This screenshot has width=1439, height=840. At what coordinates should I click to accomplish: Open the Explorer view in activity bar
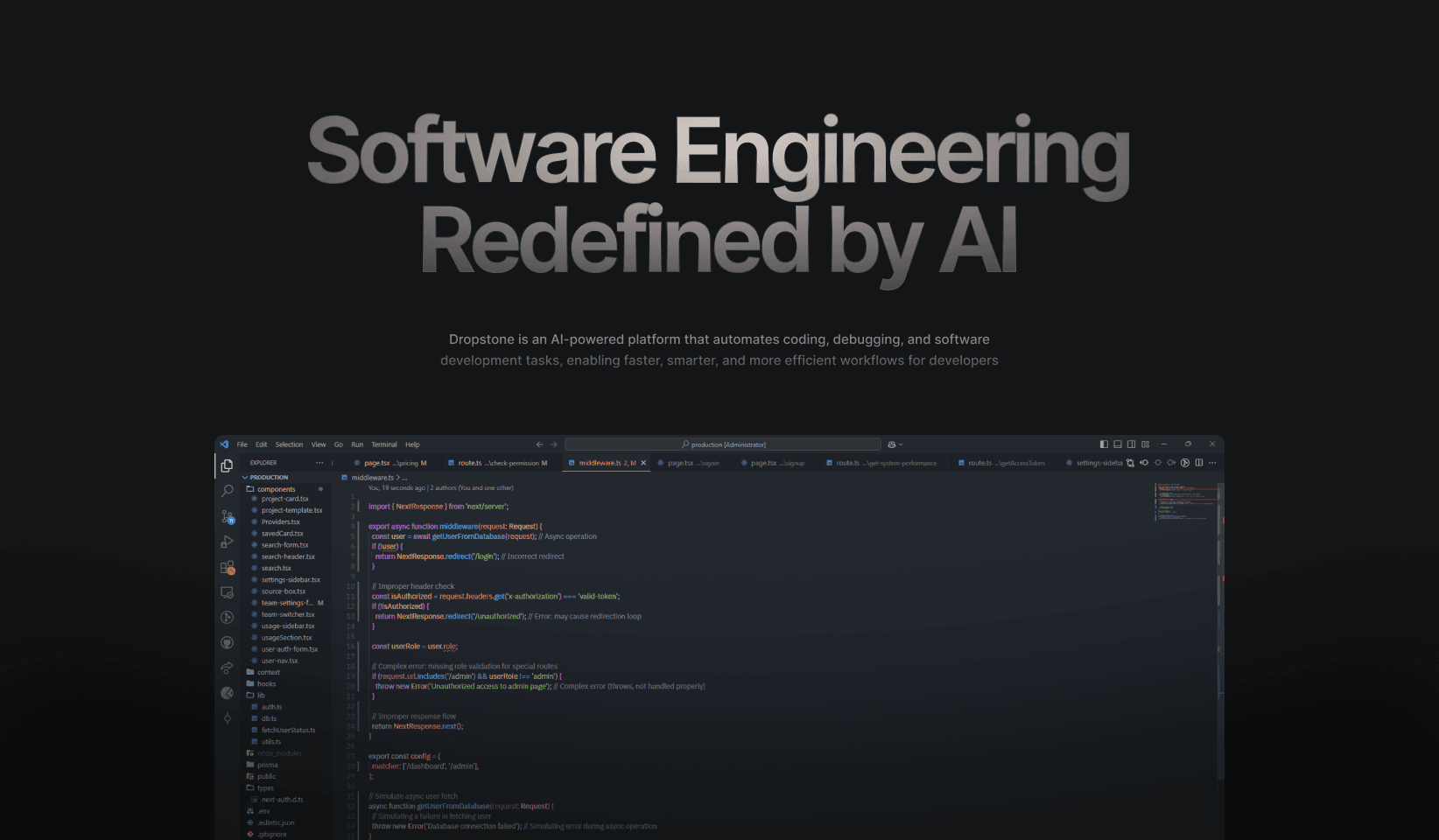pyautogui.click(x=227, y=465)
